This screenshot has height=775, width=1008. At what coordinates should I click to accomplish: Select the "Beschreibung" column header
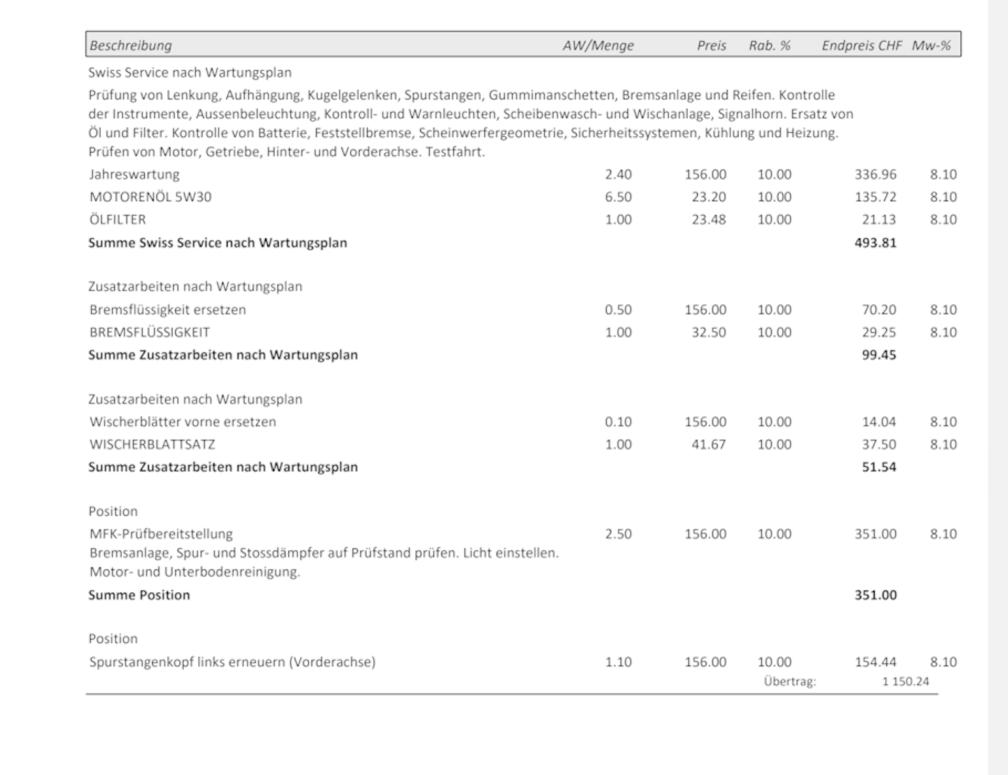130,46
